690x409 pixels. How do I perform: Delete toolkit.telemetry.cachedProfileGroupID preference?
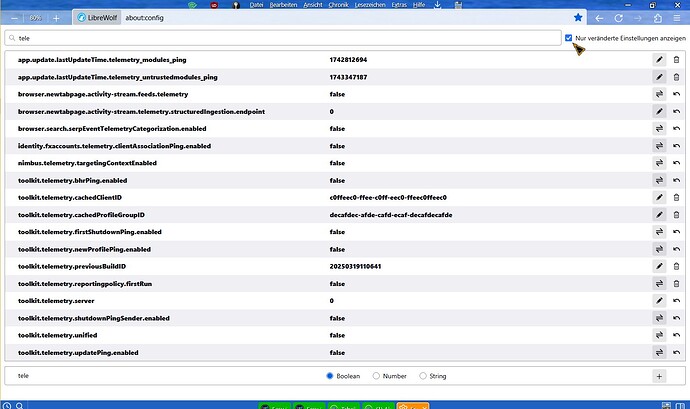tap(676, 215)
